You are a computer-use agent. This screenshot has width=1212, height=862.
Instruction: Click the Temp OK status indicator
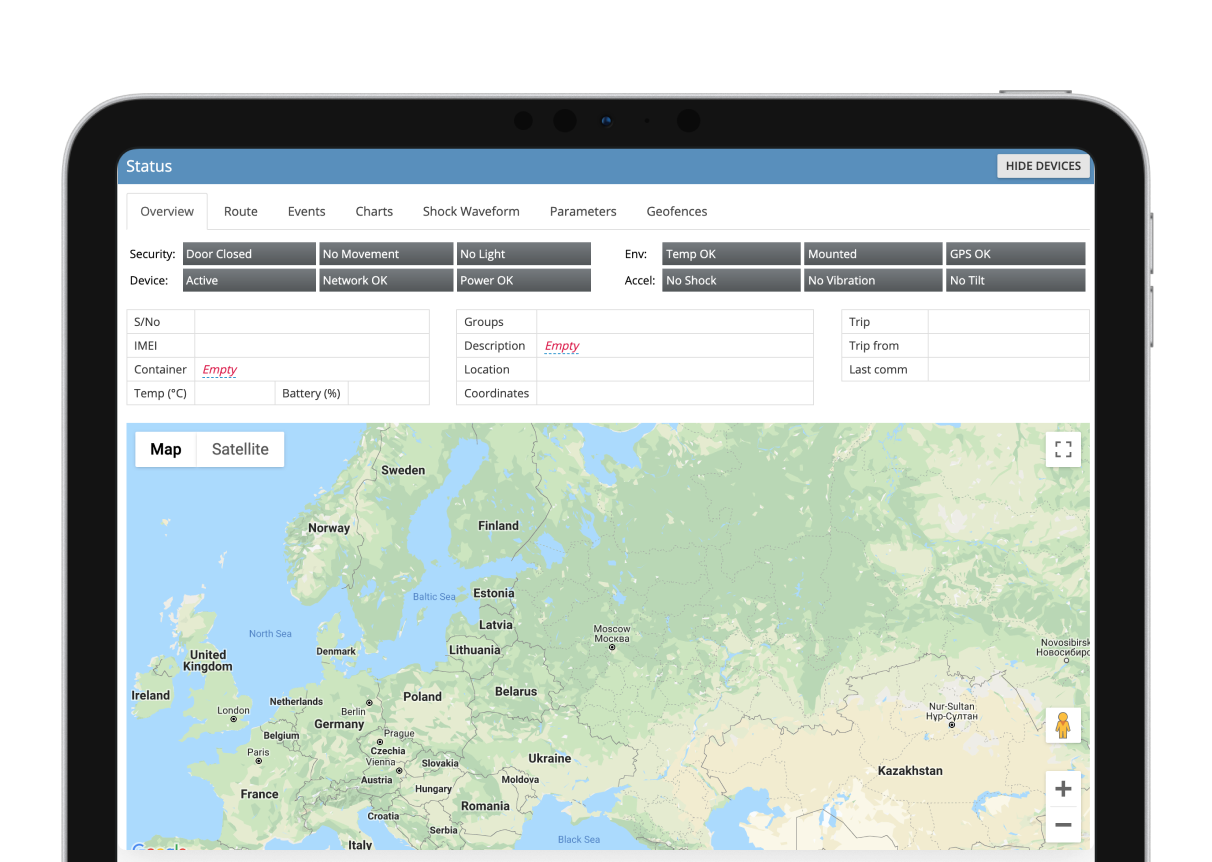pos(731,254)
